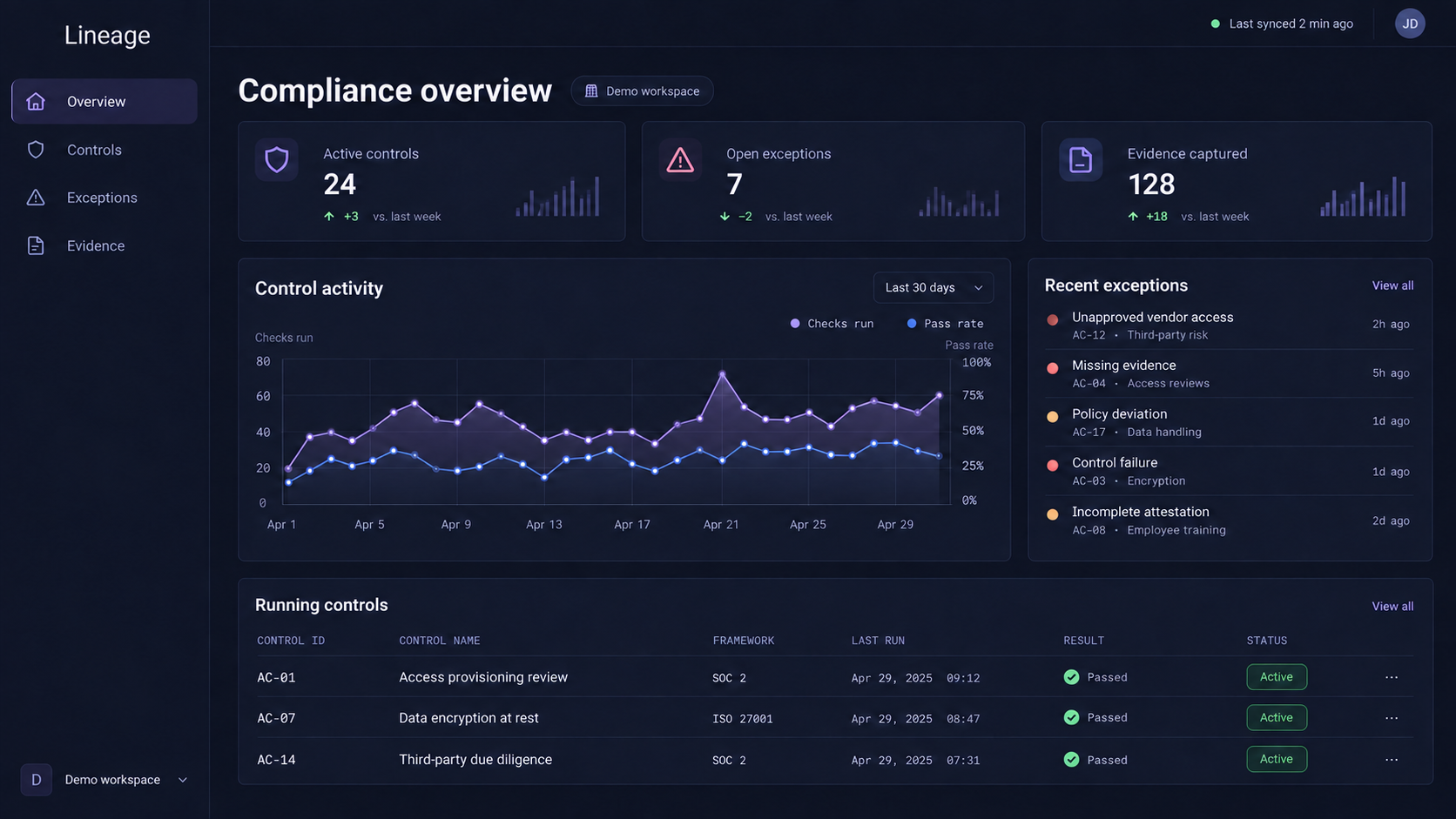Click Third-party due diligence control name

[475, 760]
